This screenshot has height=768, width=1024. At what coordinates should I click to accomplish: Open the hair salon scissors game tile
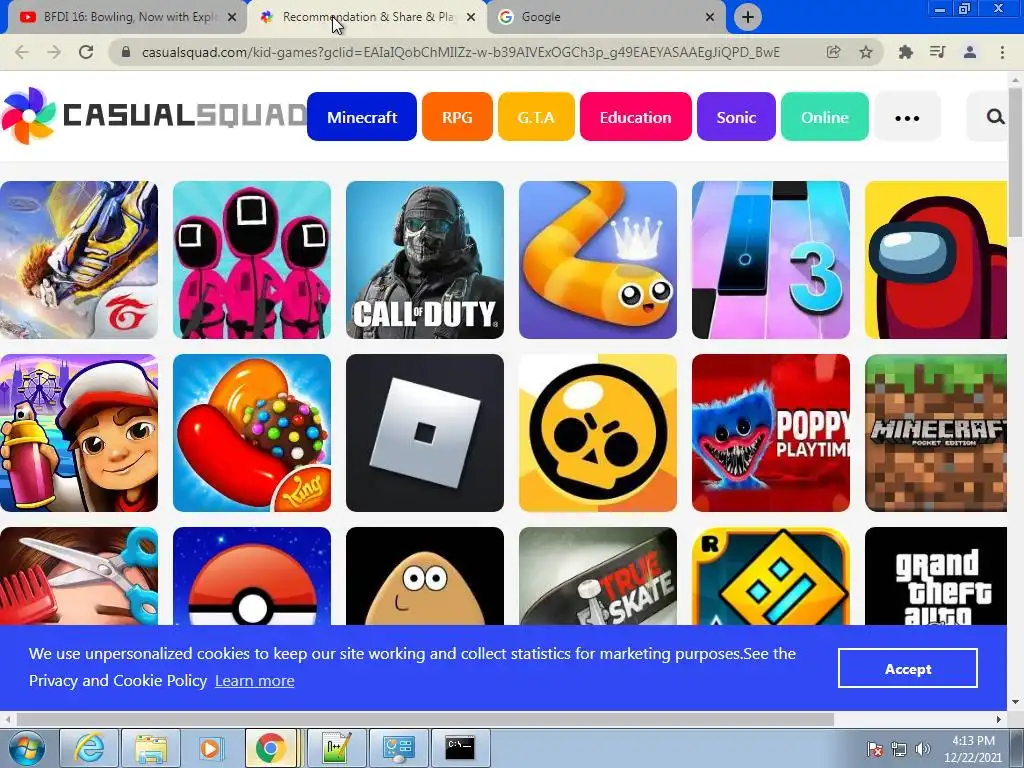[x=78, y=576]
